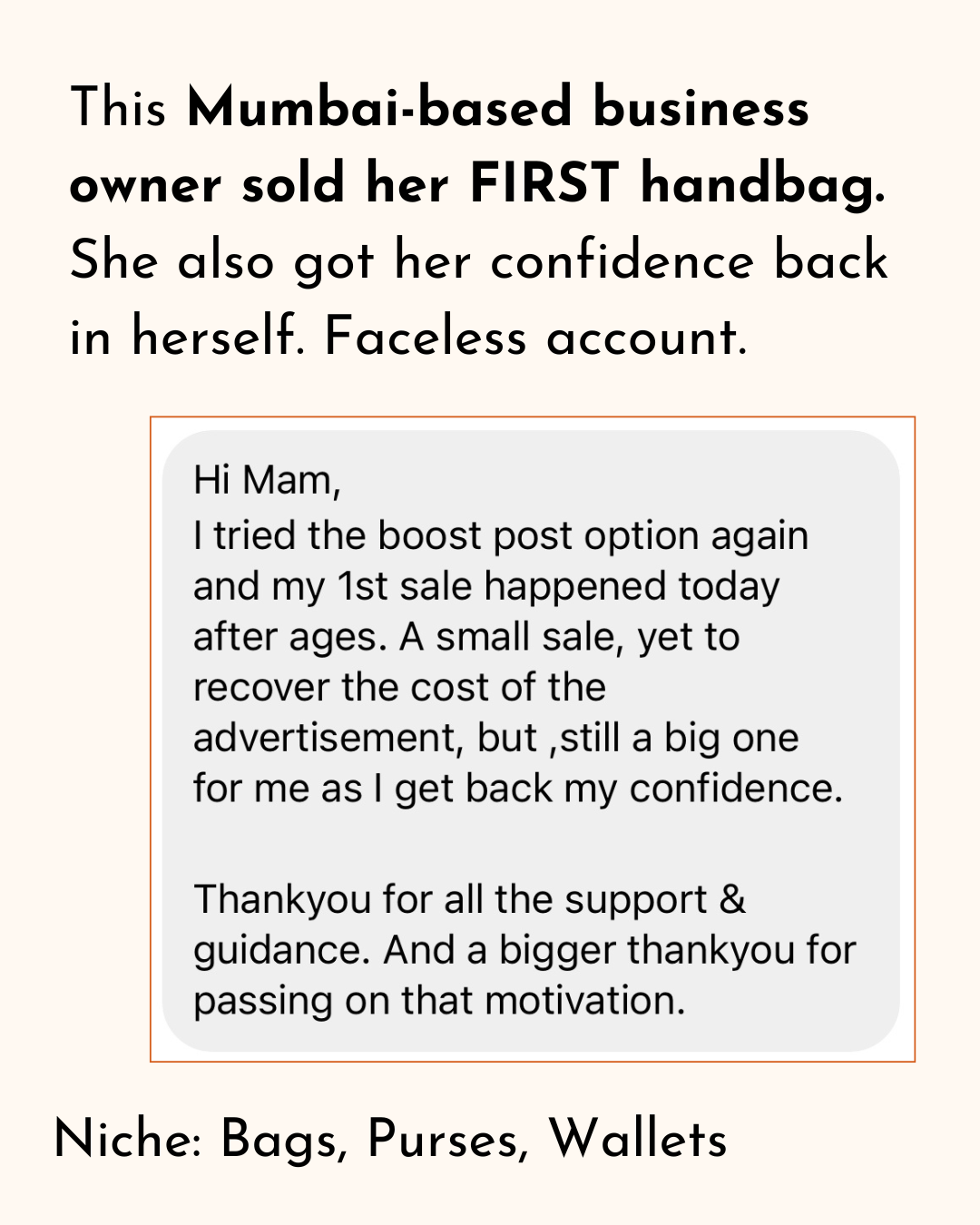Click the message line mentioning "boost post option"

coord(500,535)
